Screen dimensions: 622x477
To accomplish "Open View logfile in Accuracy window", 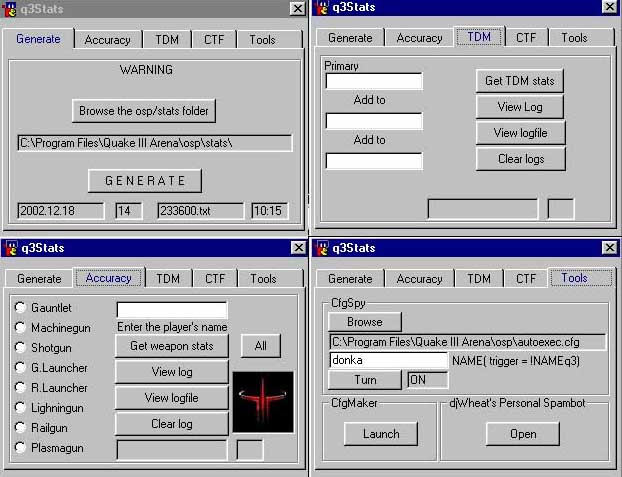I will tap(172, 398).
